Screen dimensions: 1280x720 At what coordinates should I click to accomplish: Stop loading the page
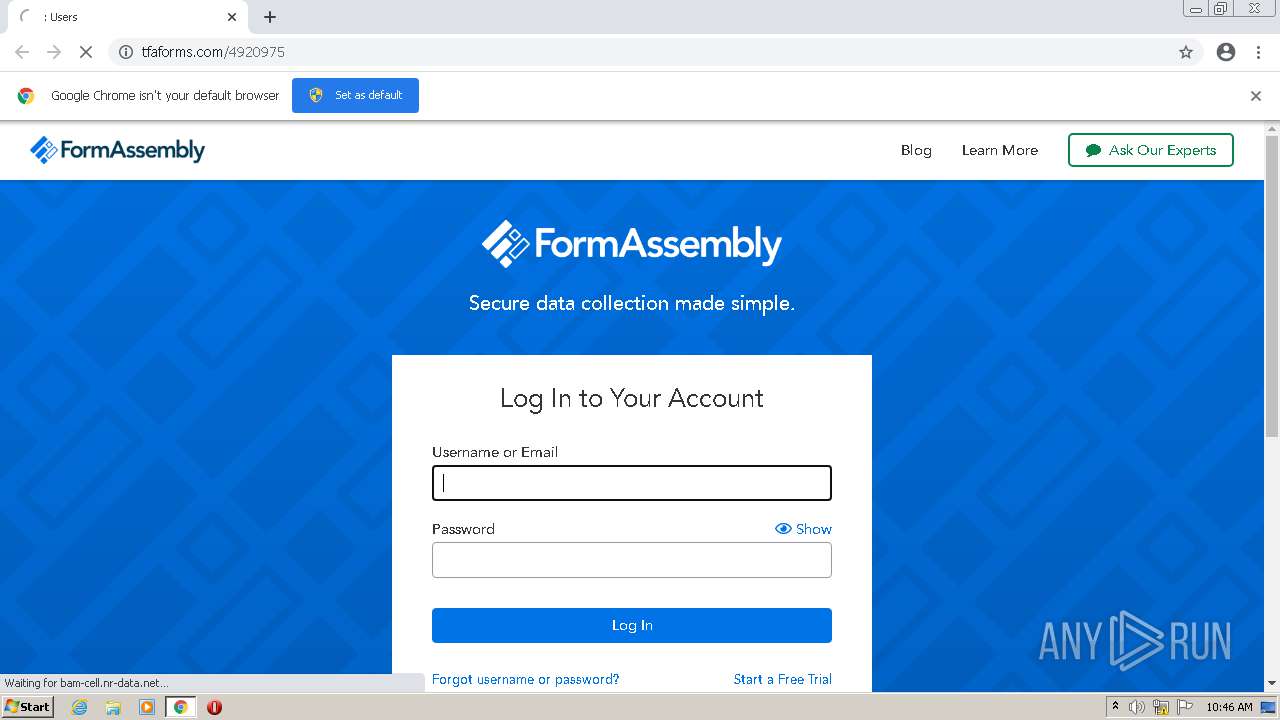pyautogui.click(x=86, y=52)
